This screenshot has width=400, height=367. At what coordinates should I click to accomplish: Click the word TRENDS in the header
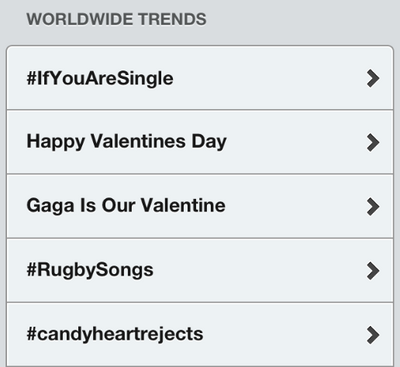(172, 19)
